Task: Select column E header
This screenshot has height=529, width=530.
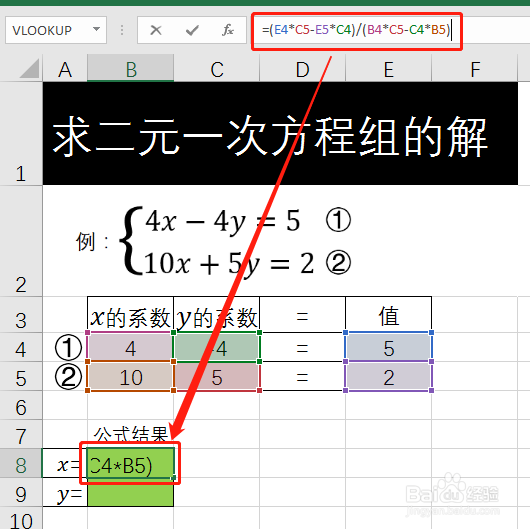Action: [x=389, y=69]
